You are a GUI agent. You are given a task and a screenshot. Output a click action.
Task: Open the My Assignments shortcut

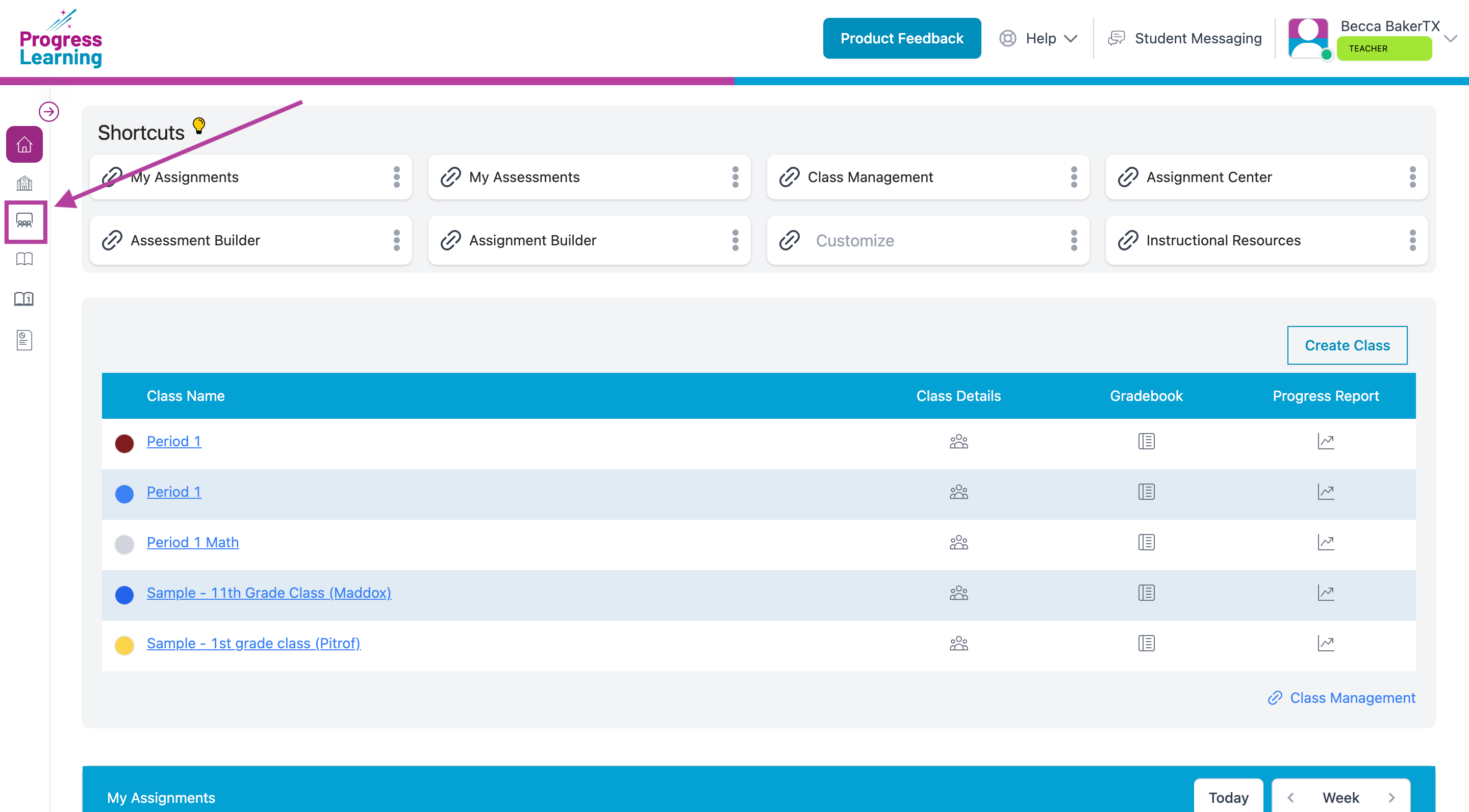[x=251, y=177]
